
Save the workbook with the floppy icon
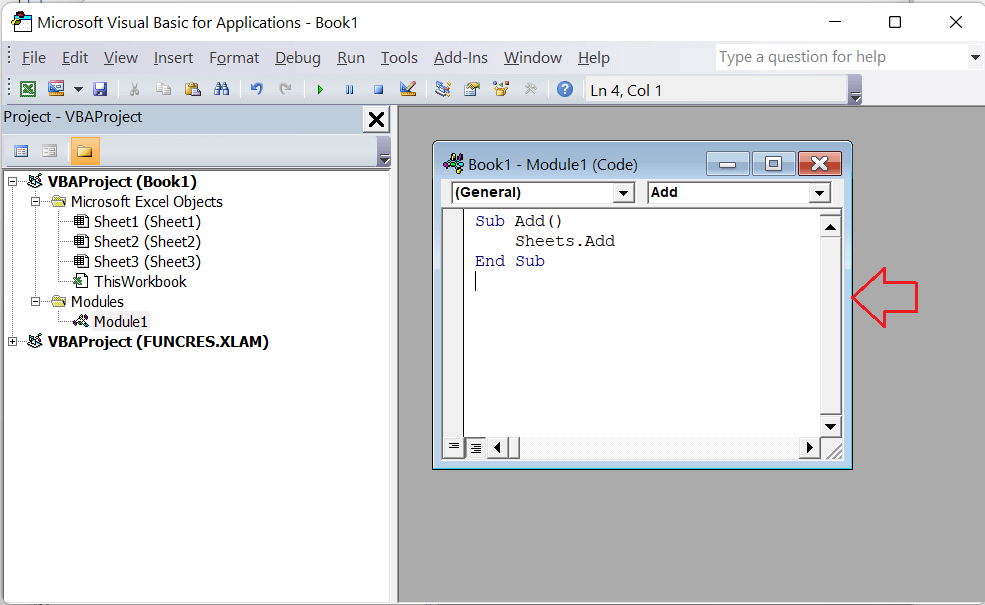pos(100,89)
